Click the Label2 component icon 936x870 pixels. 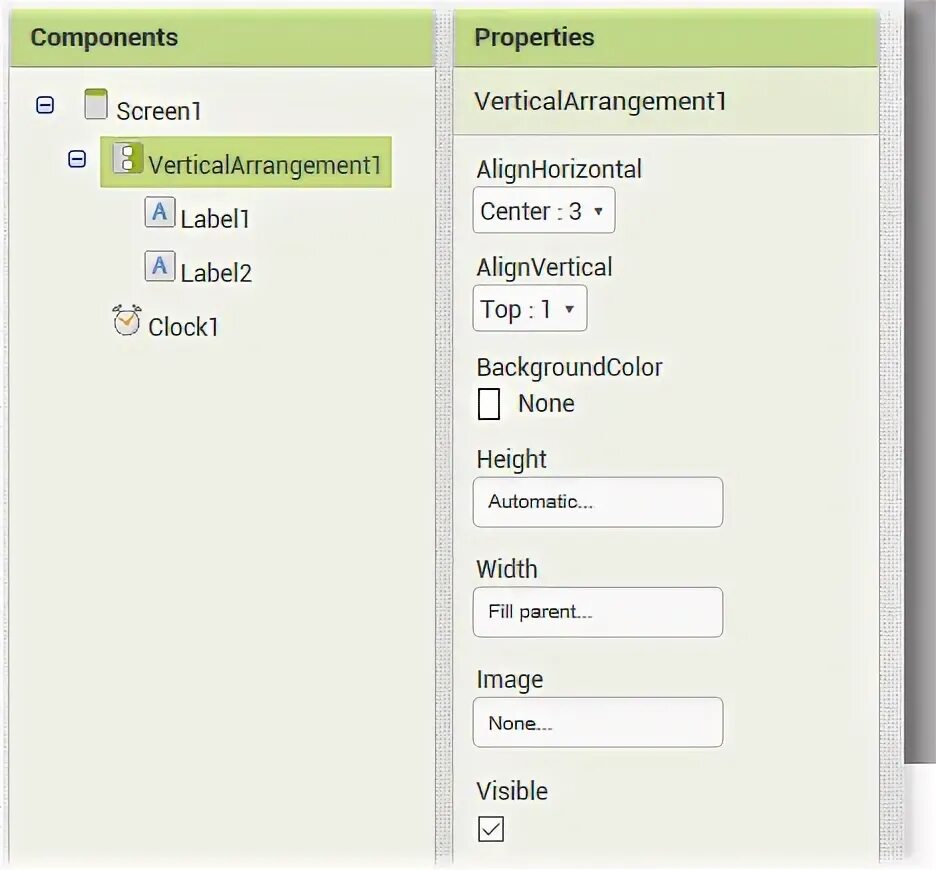[159, 266]
